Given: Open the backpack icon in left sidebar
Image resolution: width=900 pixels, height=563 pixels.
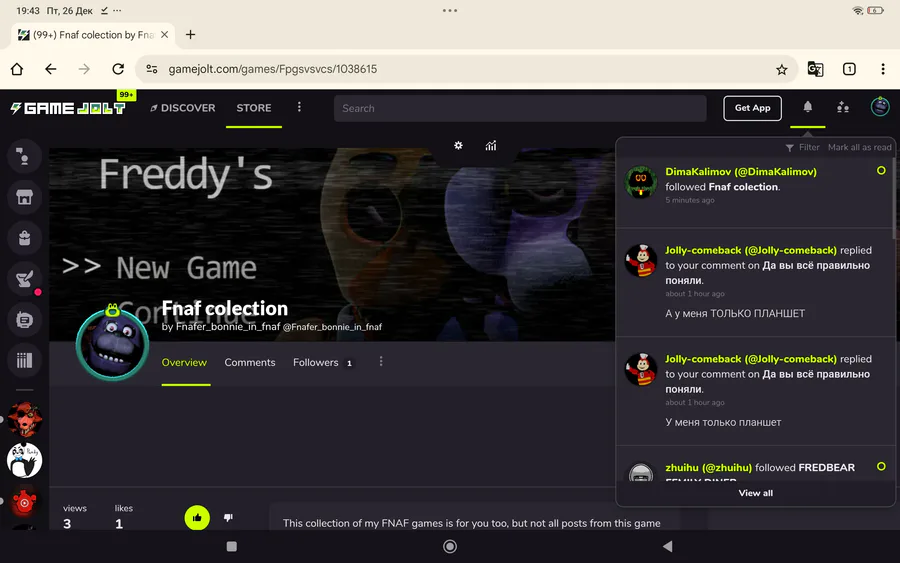Looking at the screenshot, I should point(24,238).
